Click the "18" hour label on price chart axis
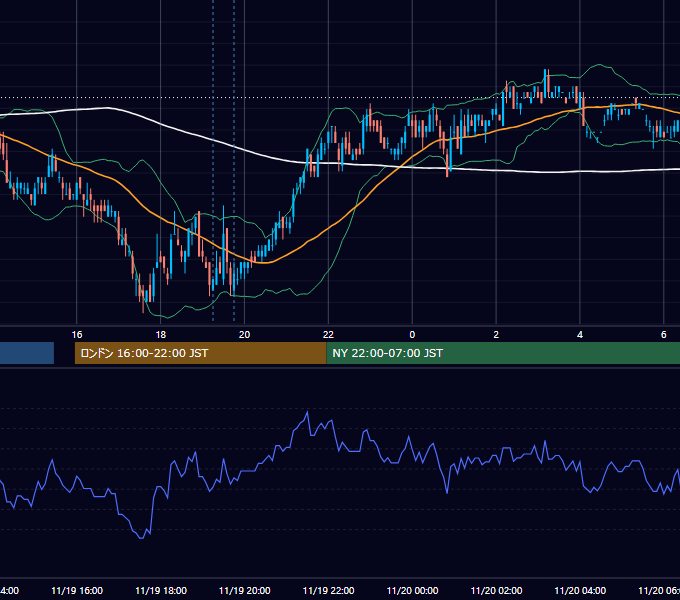680x600 pixels. (x=161, y=335)
